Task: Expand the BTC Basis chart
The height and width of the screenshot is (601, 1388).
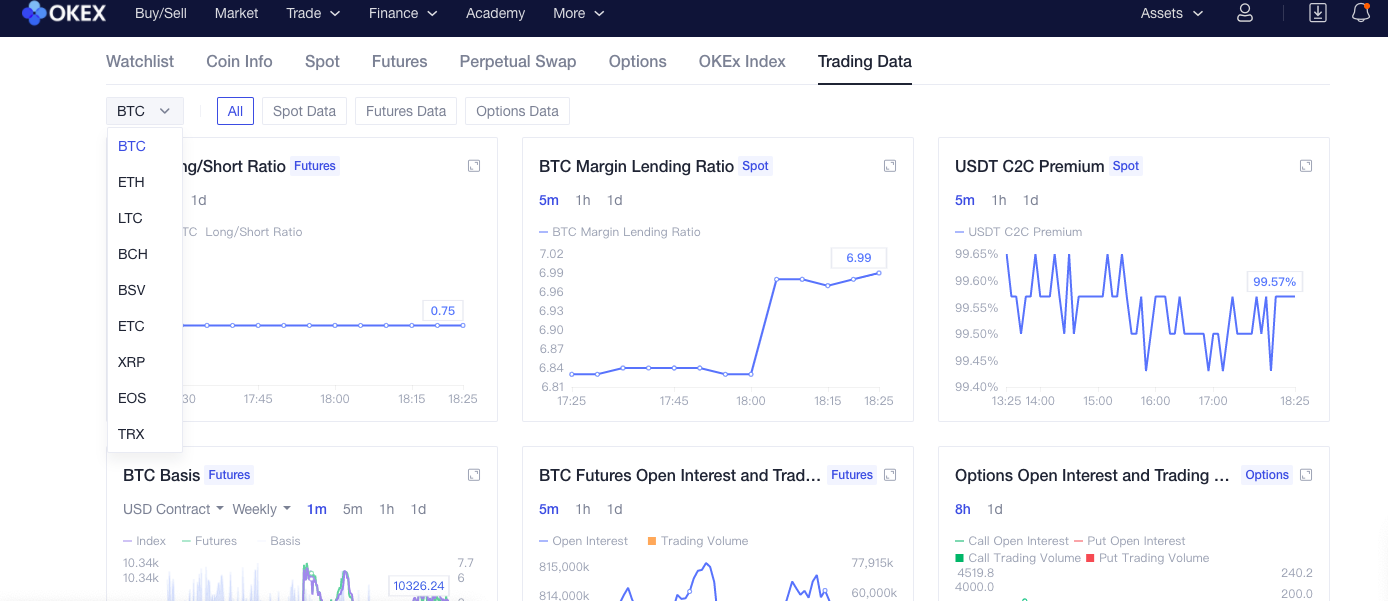Action: [x=474, y=475]
